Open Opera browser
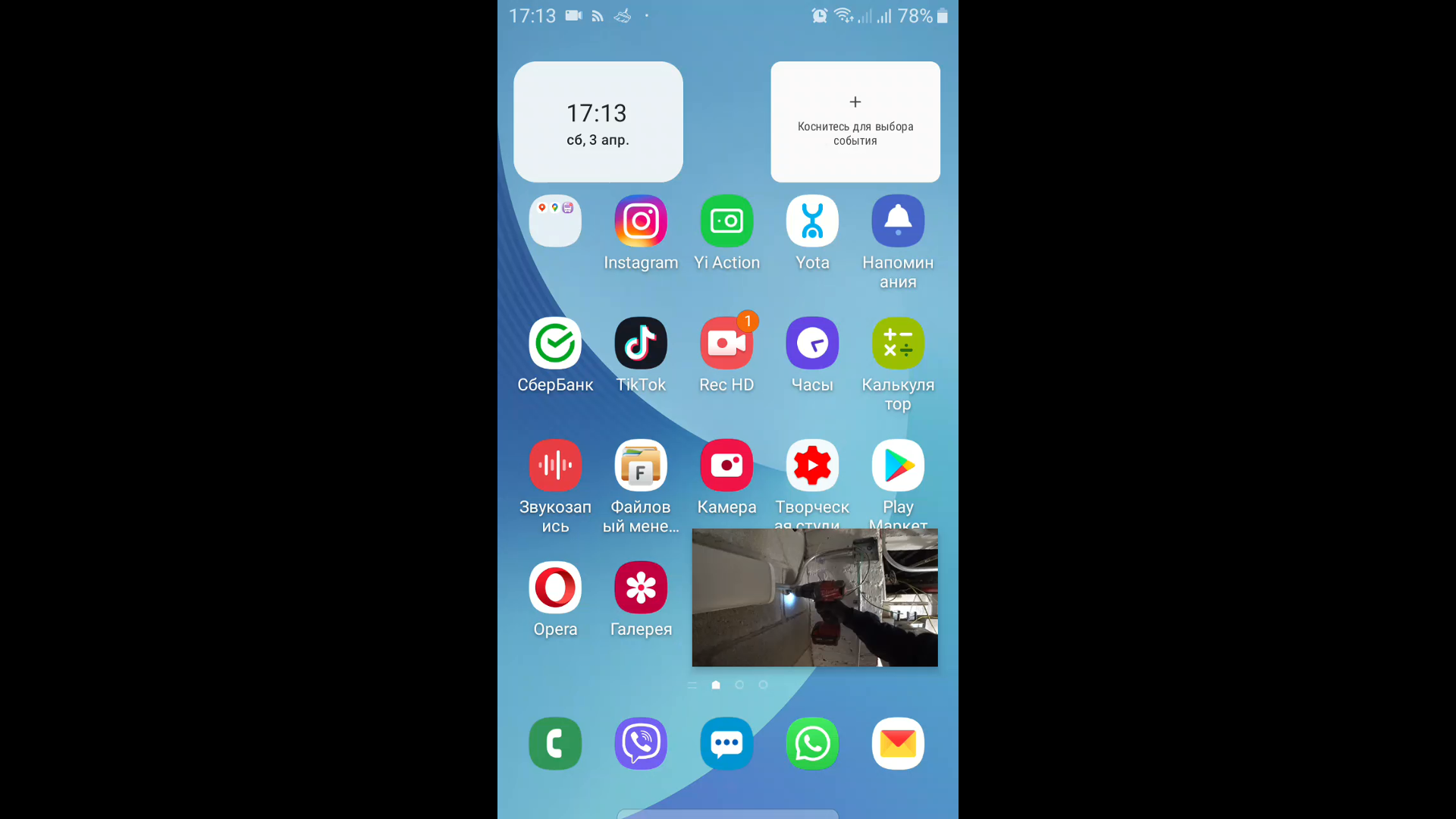The image size is (1456, 819). (555, 587)
